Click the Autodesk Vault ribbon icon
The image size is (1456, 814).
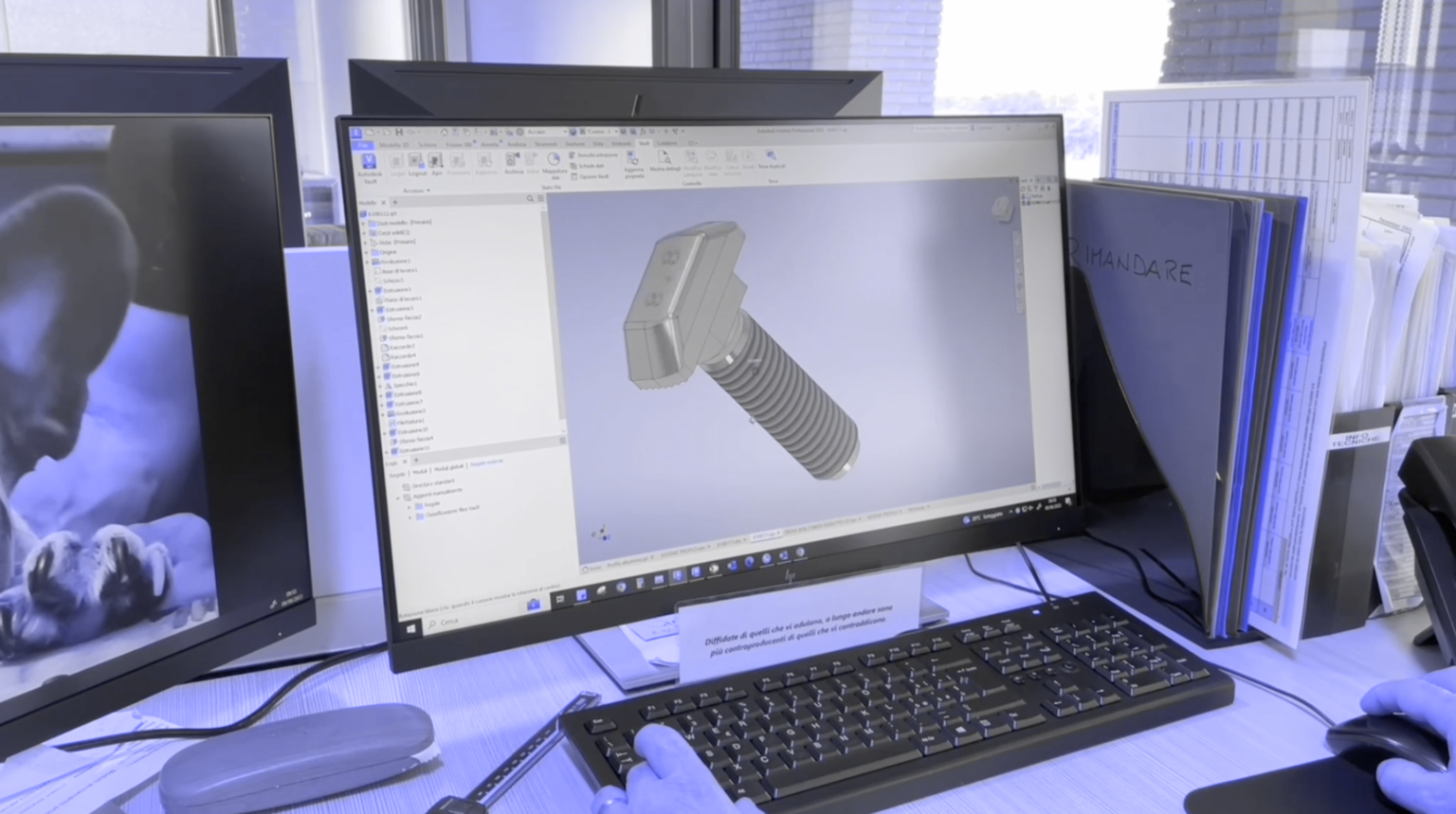(370, 161)
